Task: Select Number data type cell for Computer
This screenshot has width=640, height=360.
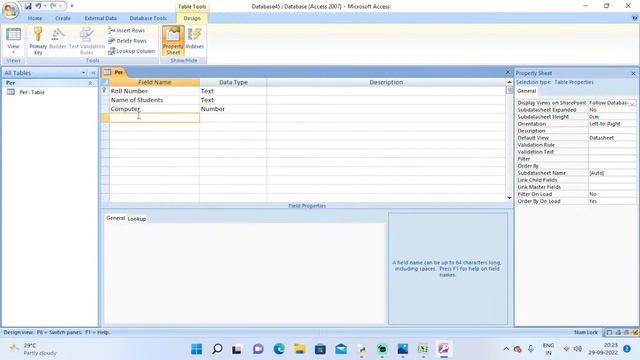Action: pyautogui.click(x=233, y=109)
